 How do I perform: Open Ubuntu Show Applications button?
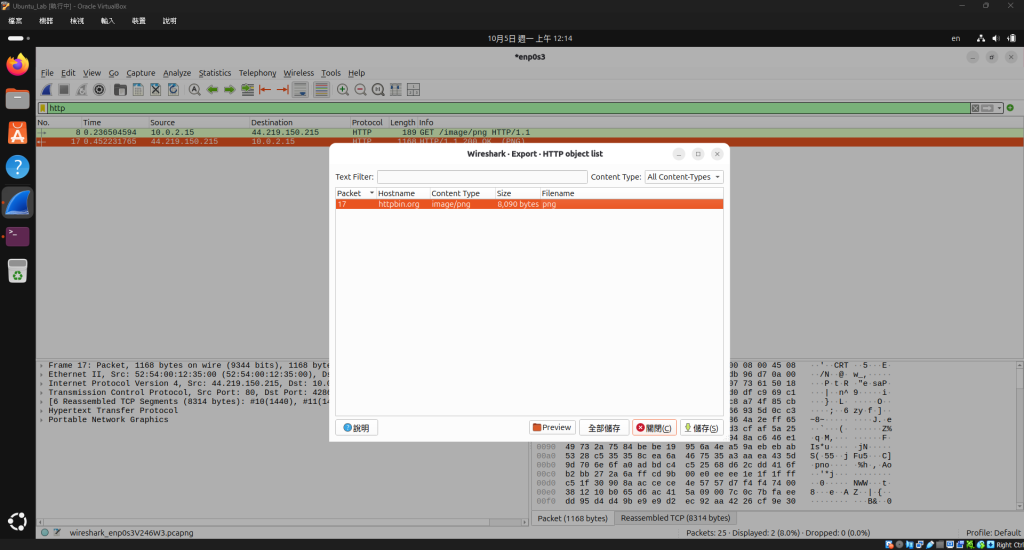click(18, 521)
